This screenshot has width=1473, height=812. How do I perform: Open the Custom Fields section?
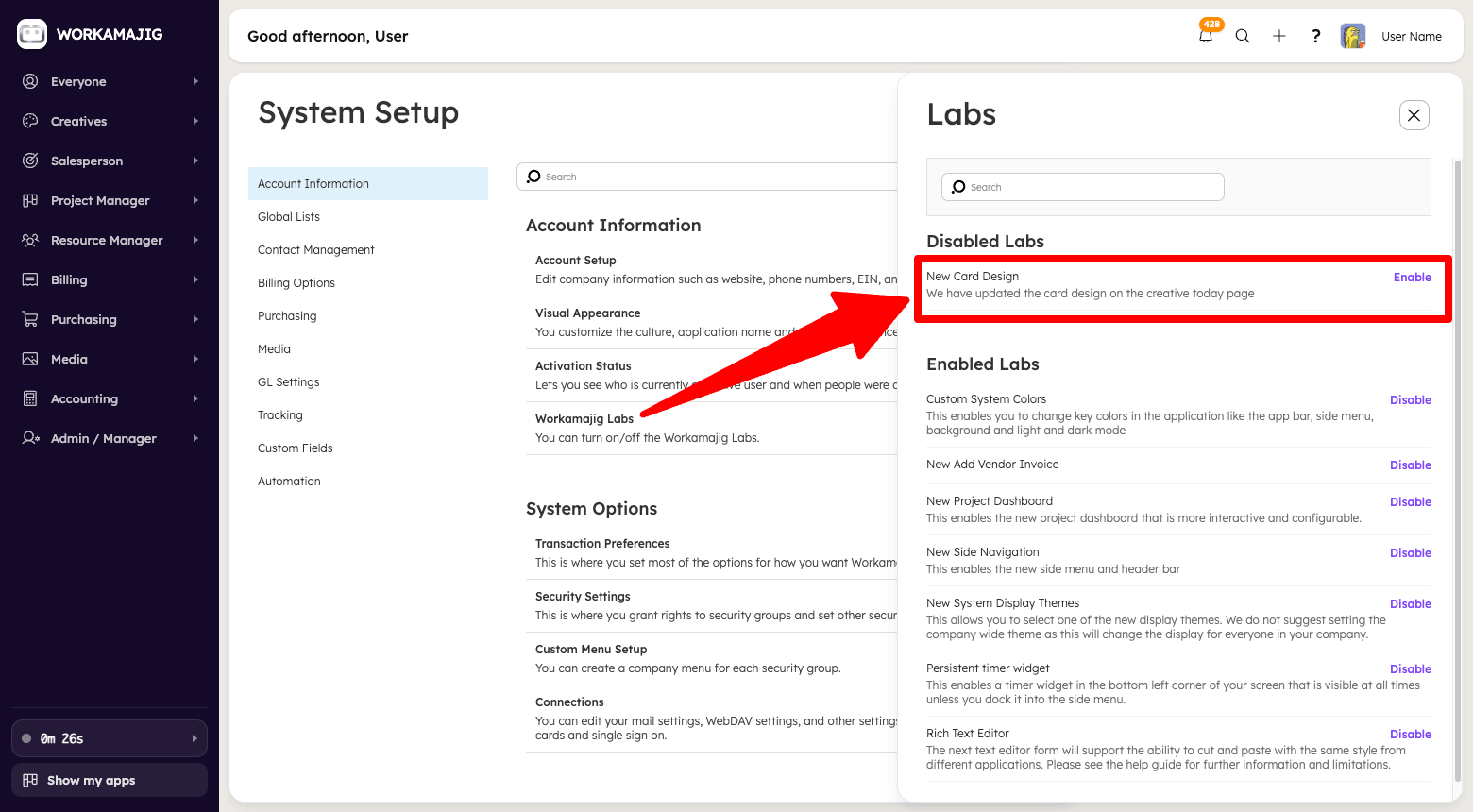pyautogui.click(x=296, y=448)
